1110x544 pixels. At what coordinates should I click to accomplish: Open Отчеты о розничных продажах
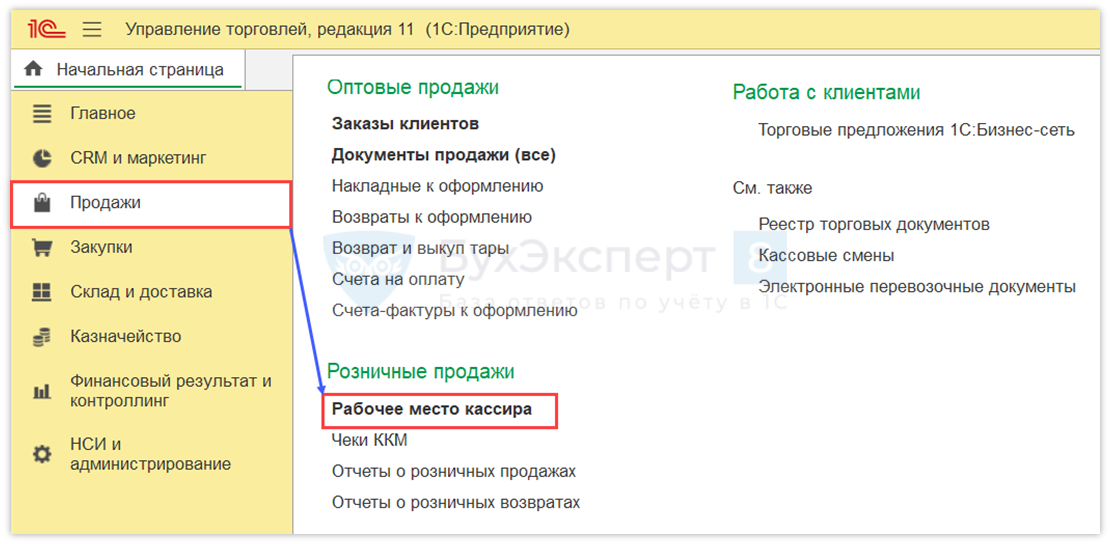[x=454, y=472]
